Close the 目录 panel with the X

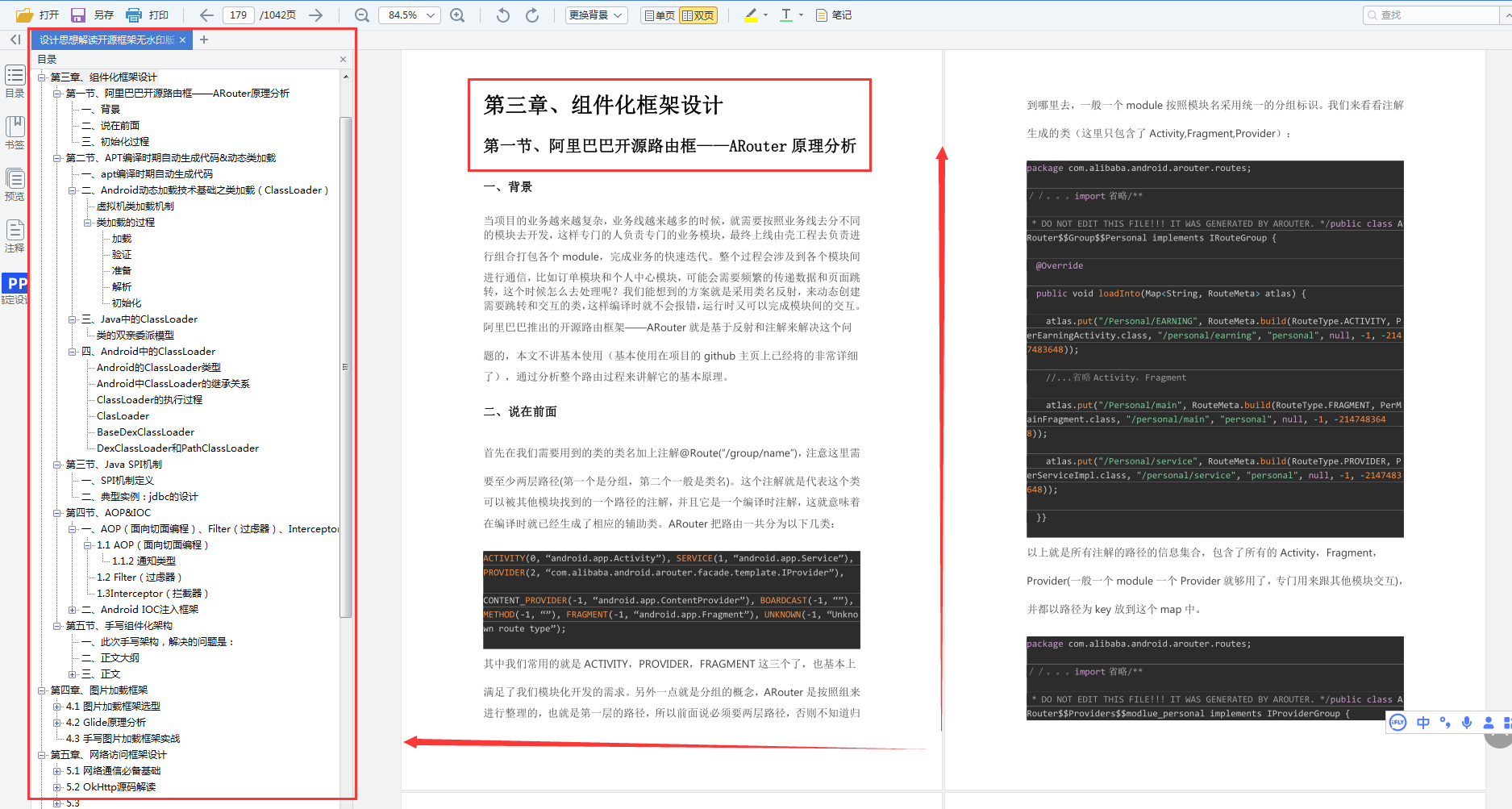343,60
